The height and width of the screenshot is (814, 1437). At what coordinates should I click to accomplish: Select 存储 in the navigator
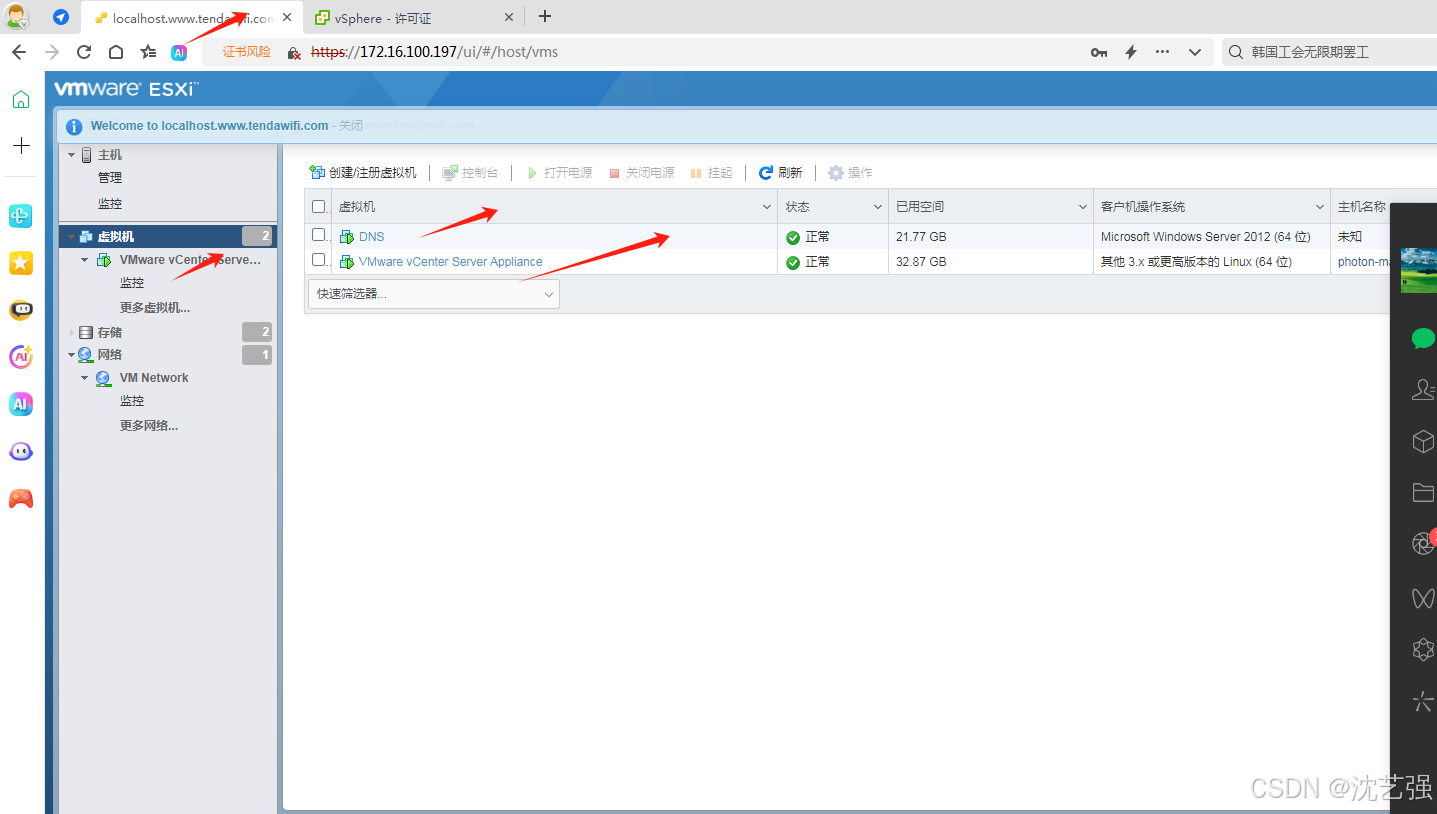110,332
